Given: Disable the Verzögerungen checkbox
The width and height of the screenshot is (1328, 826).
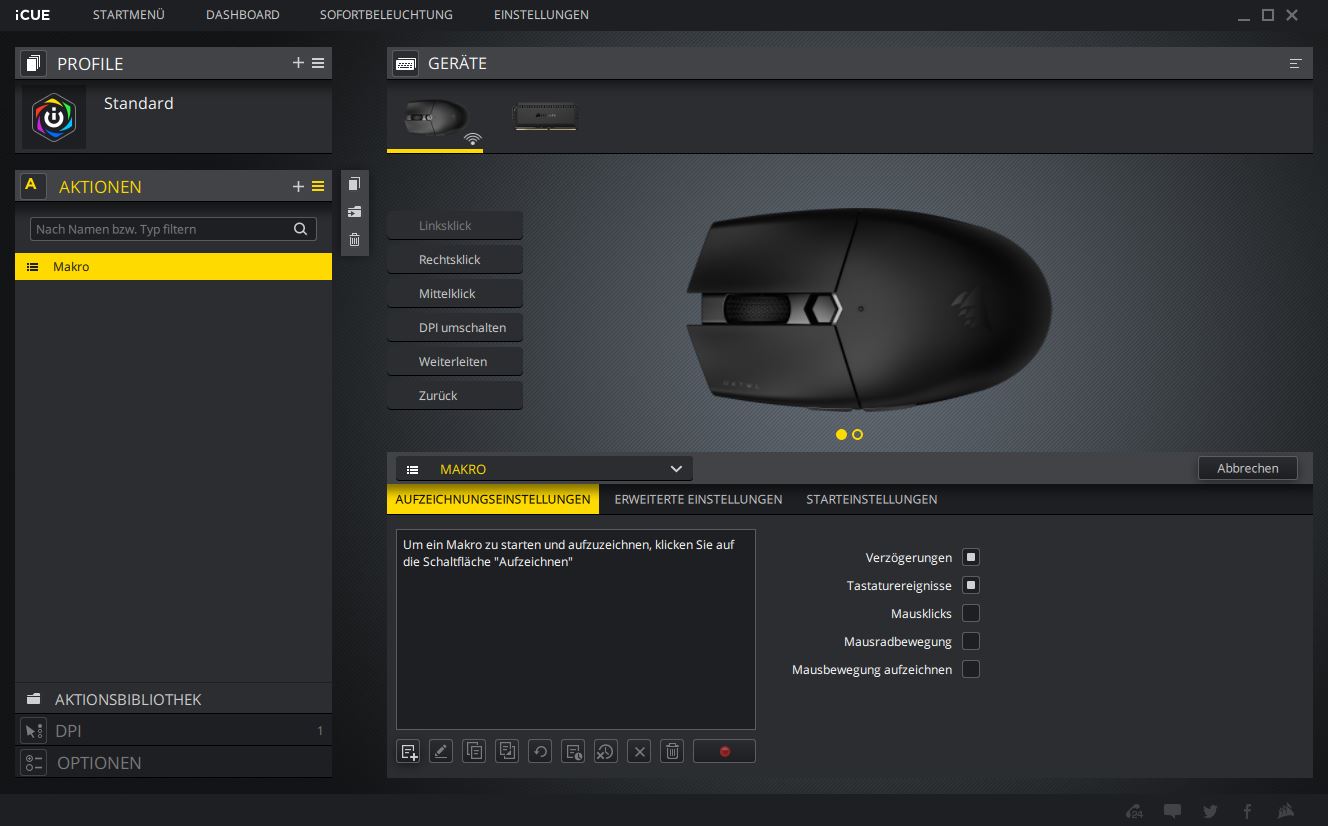Looking at the screenshot, I should (x=970, y=557).
